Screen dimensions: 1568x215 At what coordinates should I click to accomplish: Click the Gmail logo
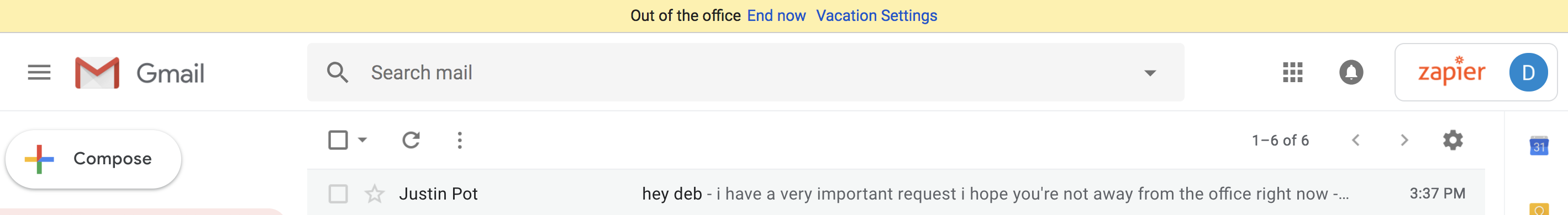coord(139,73)
